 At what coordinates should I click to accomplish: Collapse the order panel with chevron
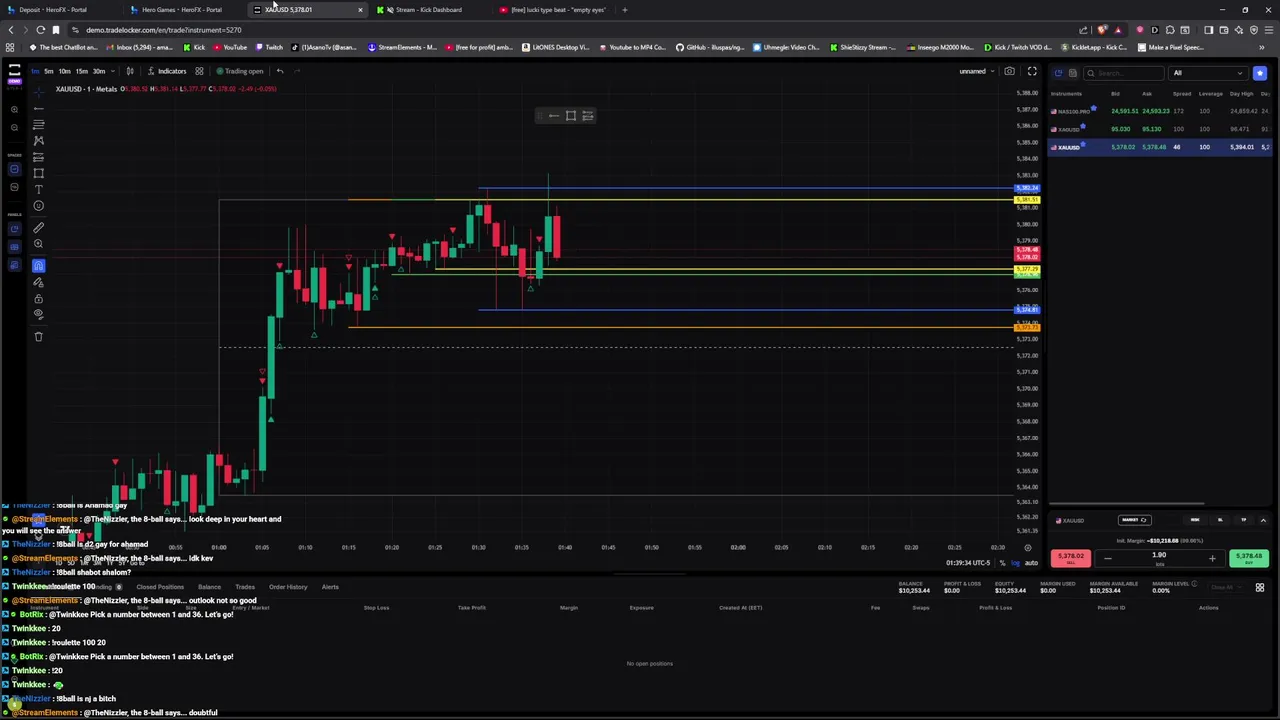(x=1263, y=520)
